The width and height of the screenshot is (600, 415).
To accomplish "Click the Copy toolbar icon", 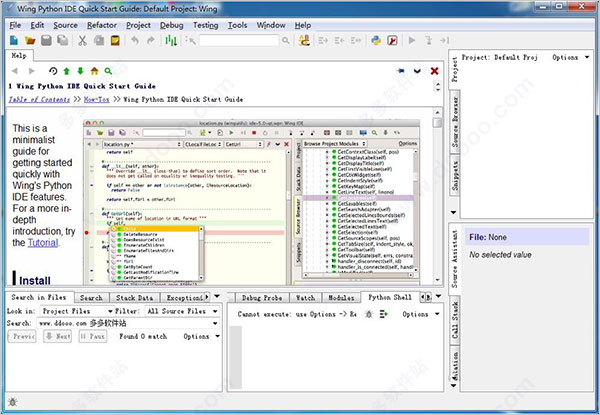I will (x=99, y=40).
